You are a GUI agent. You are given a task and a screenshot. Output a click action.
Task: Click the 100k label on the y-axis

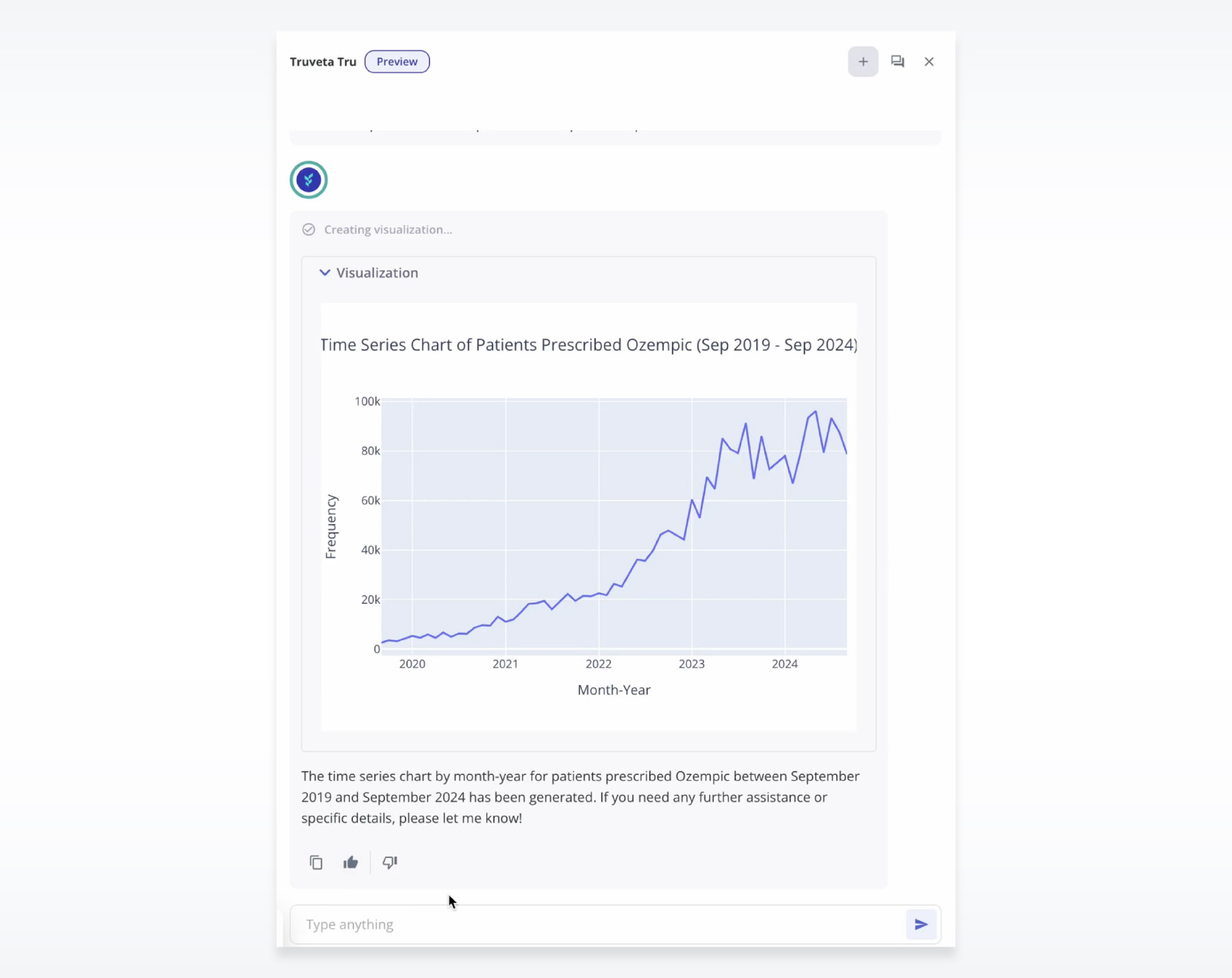pyautogui.click(x=367, y=402)
